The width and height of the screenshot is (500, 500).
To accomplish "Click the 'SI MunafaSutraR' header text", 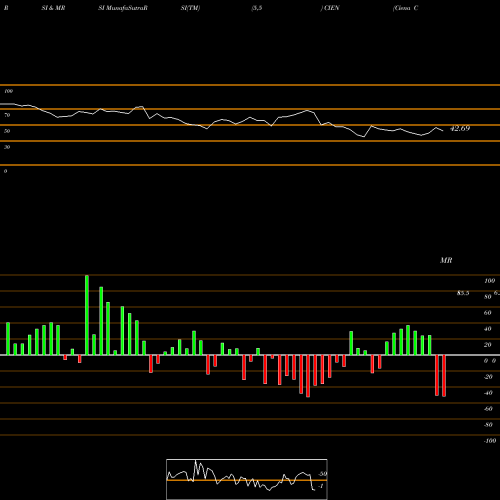I will (x=123, y=8).
